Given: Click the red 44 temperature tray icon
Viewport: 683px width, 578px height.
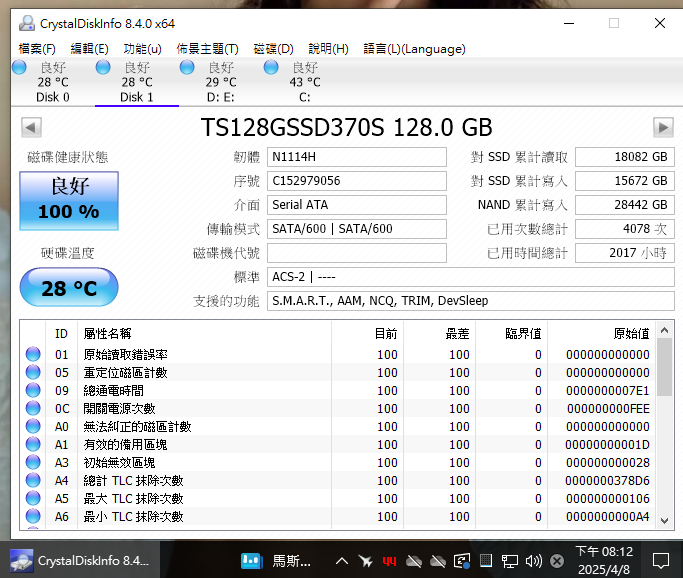Looking at the screenshot, I should [389, 561].
